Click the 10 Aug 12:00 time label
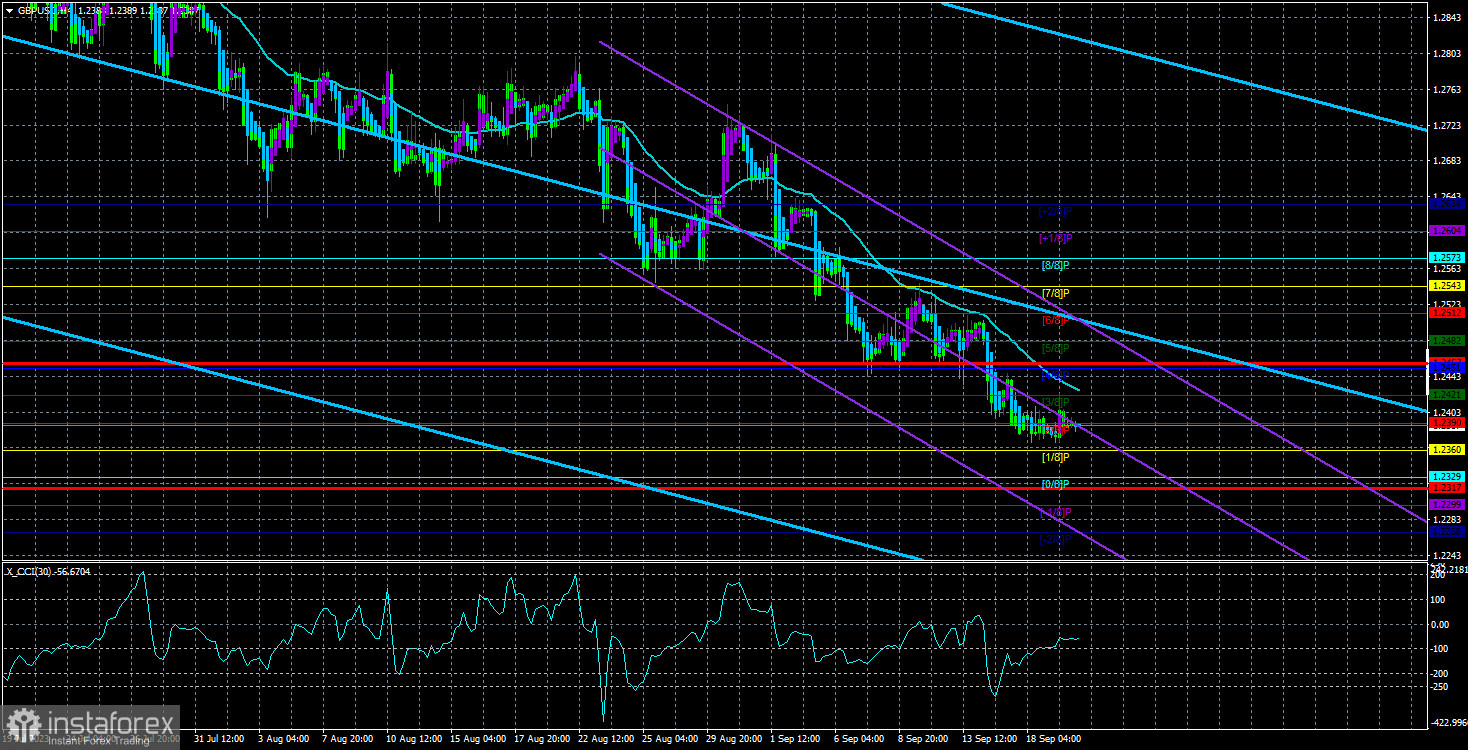This screenshot has width=1468, height=750. 412,739
